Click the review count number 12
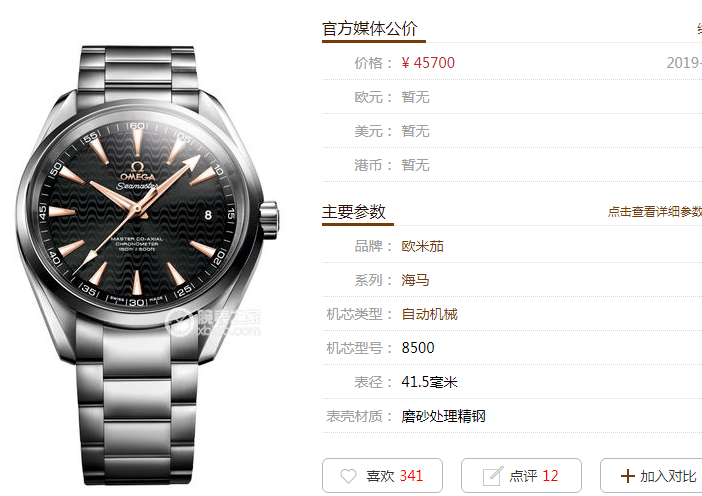The height and width of the screenshot is (496, 702). pos(550,475)
